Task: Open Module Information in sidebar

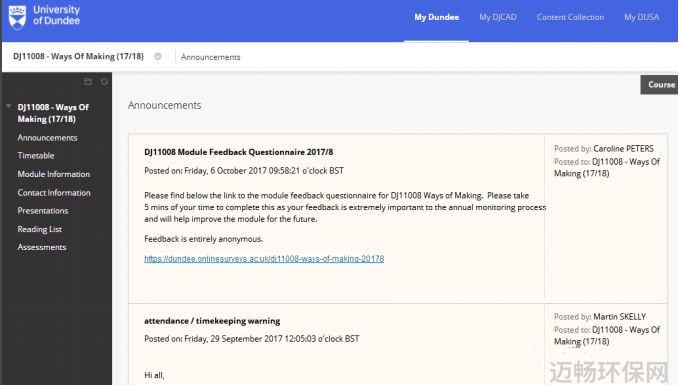Action: [x=54, y=174]
